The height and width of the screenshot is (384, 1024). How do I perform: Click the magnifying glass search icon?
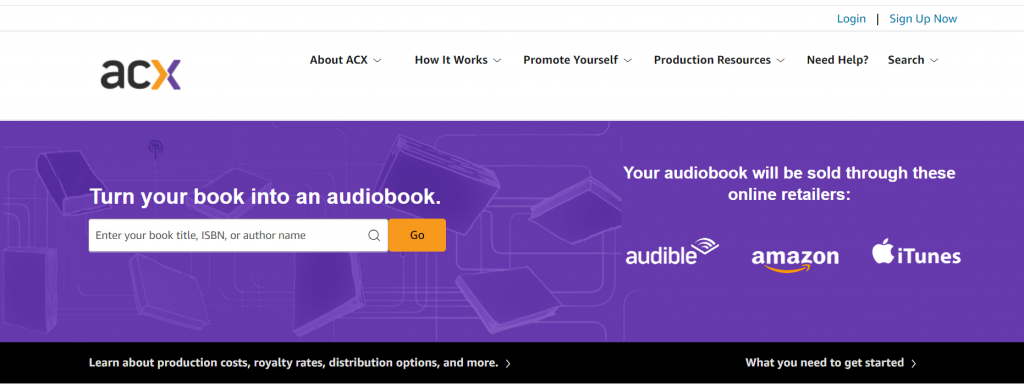(x=374, y=236)
